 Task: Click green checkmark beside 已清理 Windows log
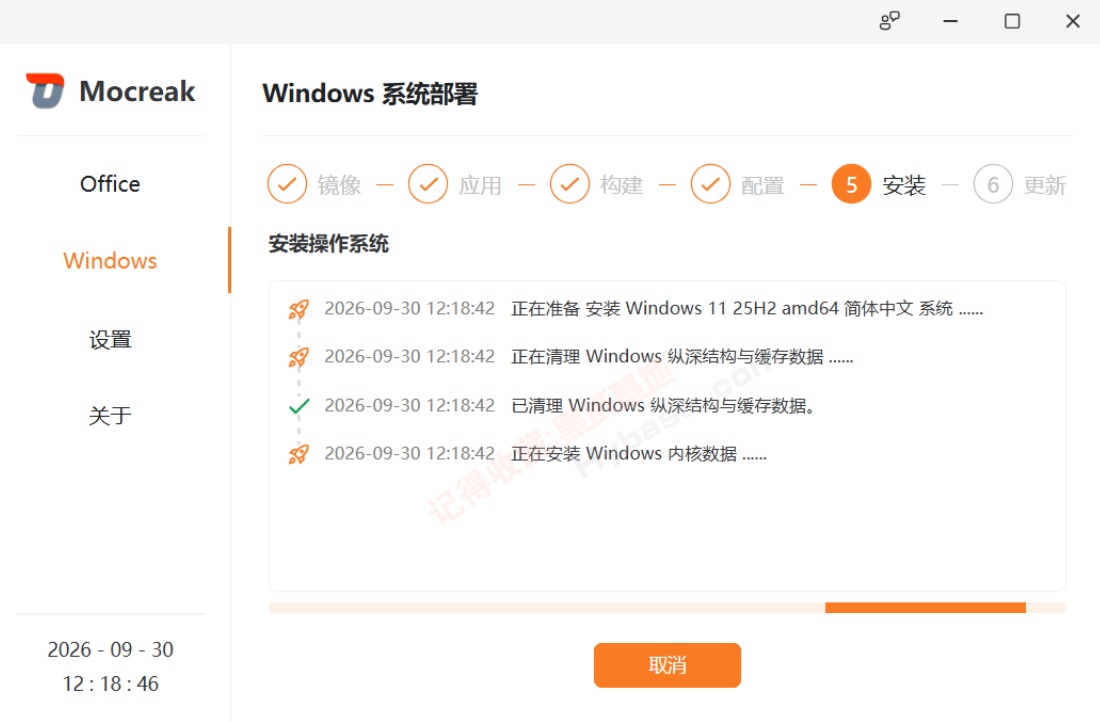(x=299, y=406)
